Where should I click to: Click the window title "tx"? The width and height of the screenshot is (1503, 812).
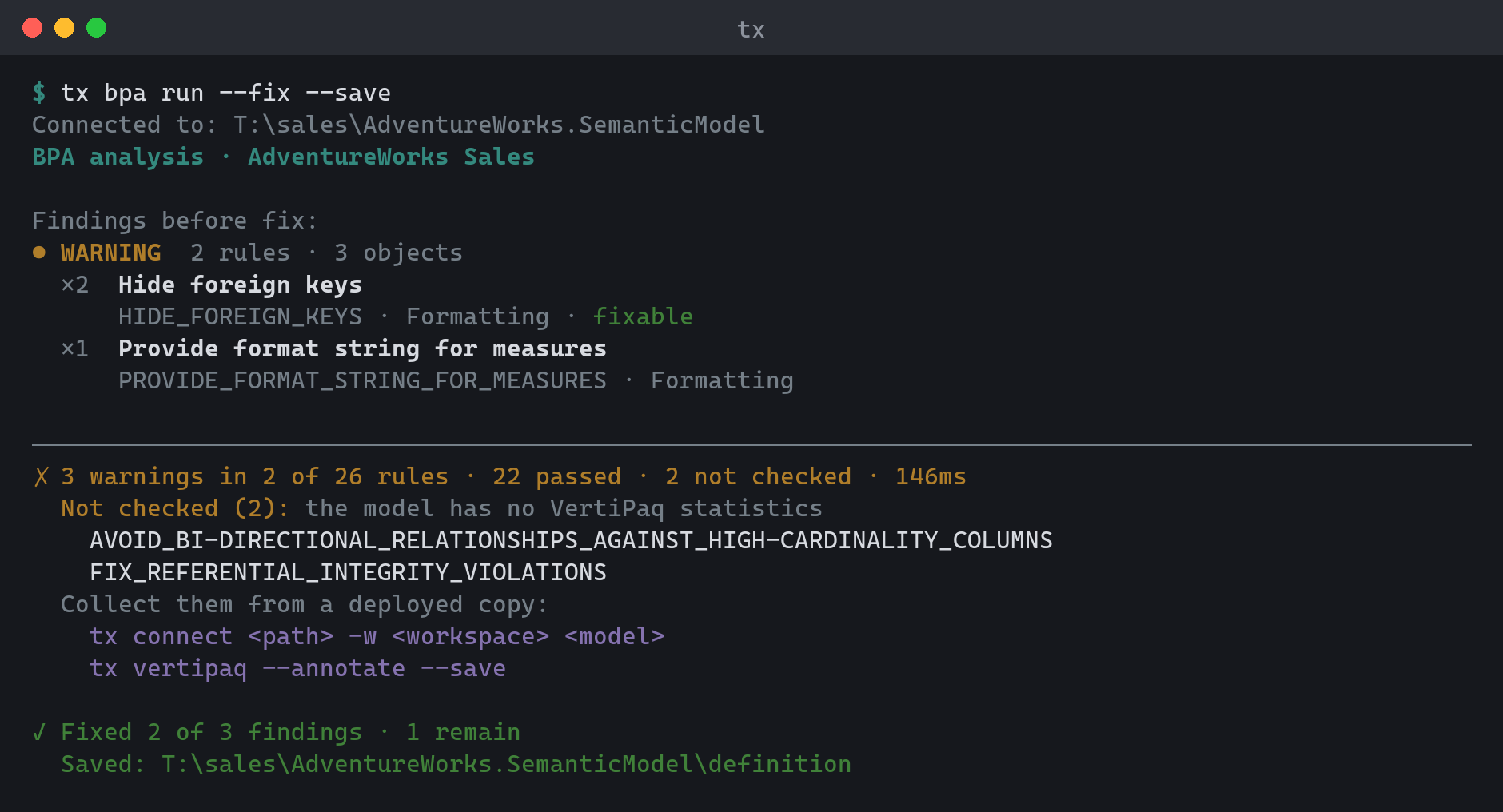click(751, 30)
